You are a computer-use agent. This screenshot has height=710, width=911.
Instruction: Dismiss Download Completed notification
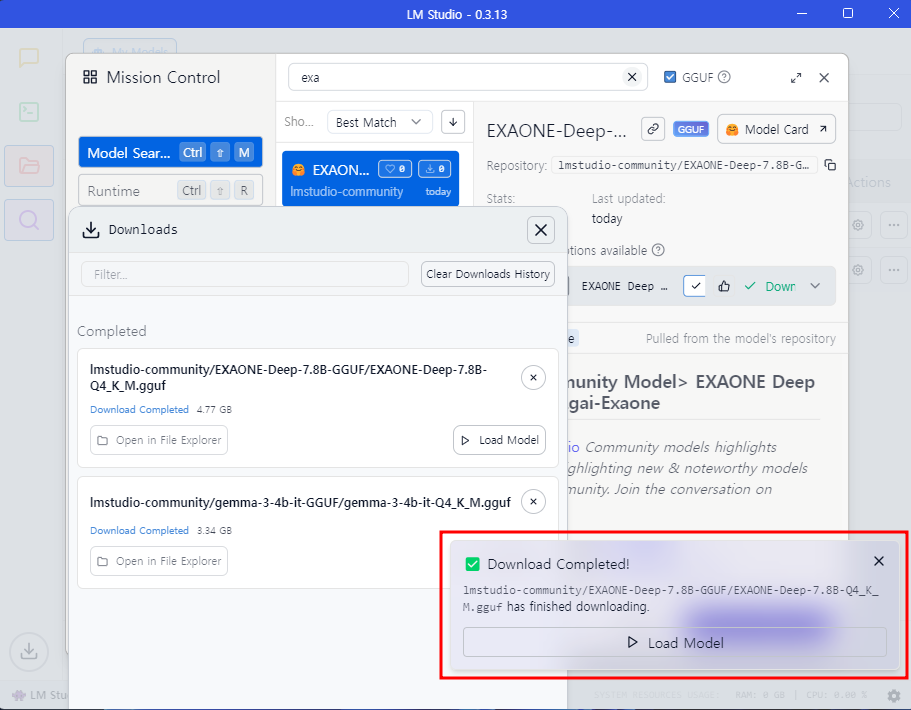[879, 561]
